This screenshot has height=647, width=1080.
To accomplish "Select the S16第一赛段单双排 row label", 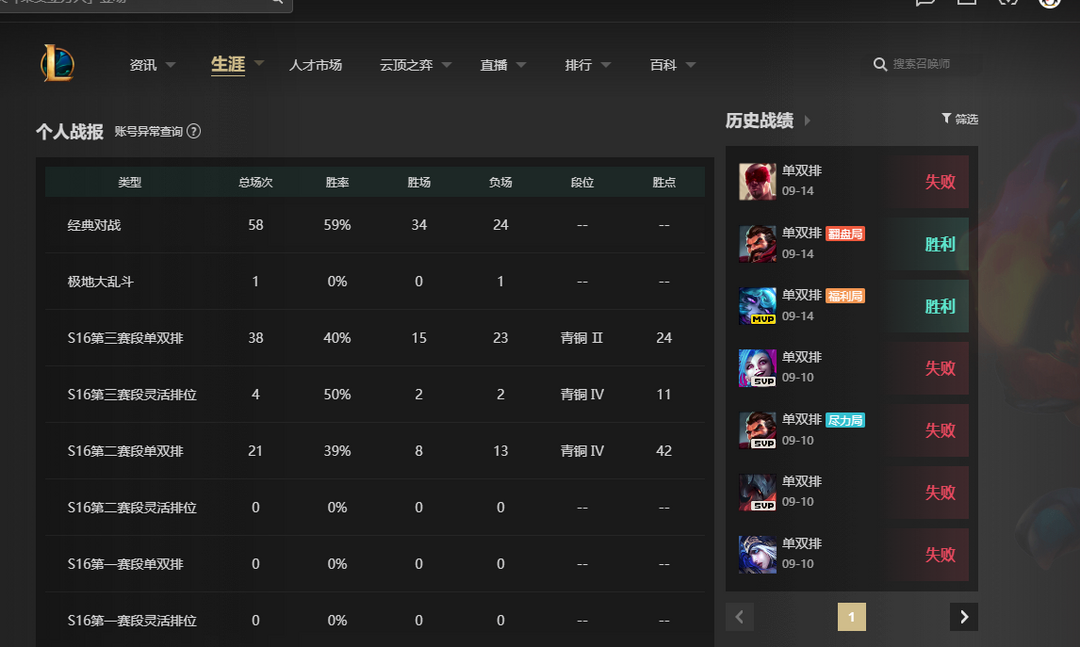I will [125, 564].
